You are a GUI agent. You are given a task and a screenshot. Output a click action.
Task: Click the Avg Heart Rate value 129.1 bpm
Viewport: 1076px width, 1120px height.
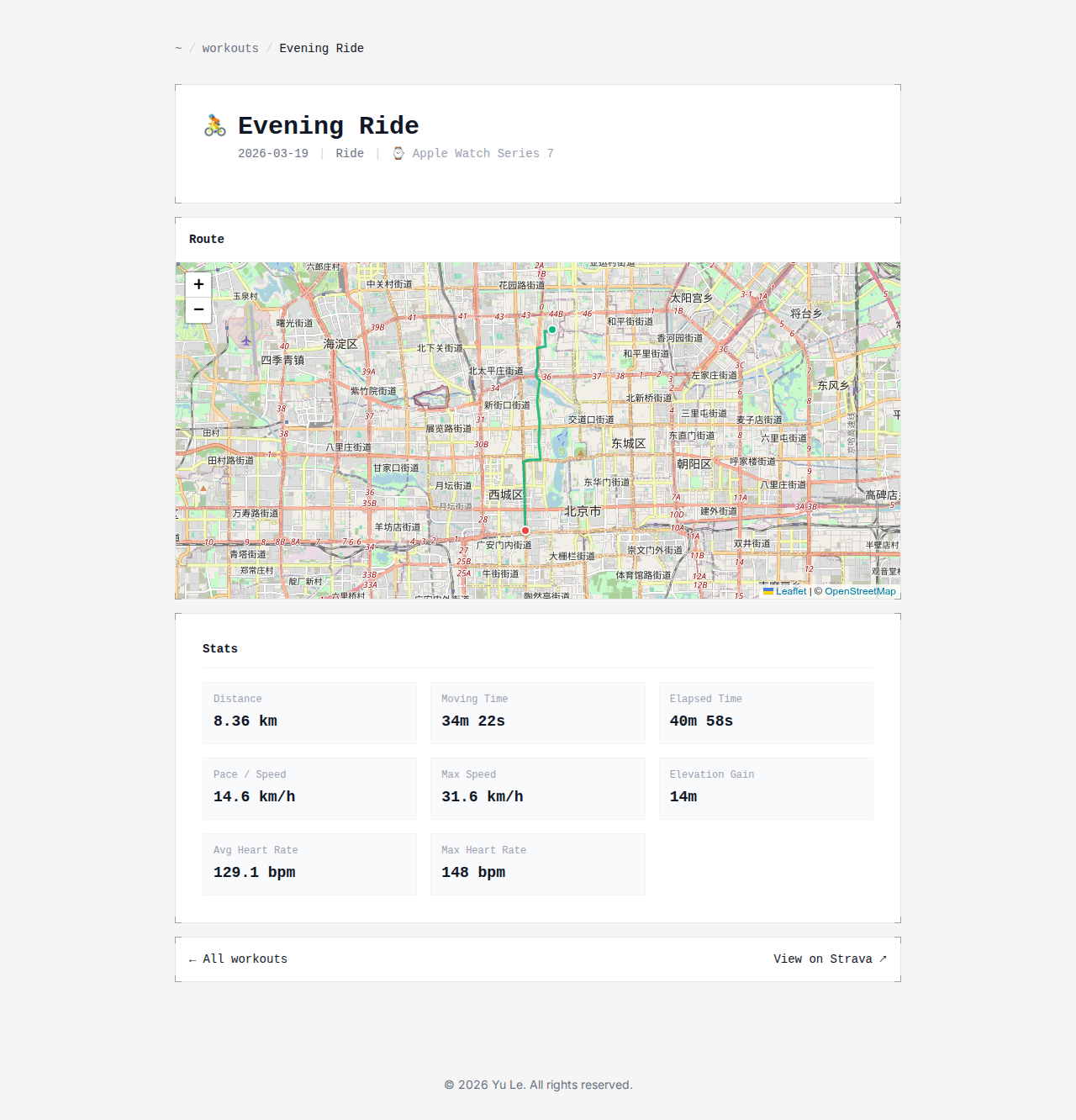point(254,872)
